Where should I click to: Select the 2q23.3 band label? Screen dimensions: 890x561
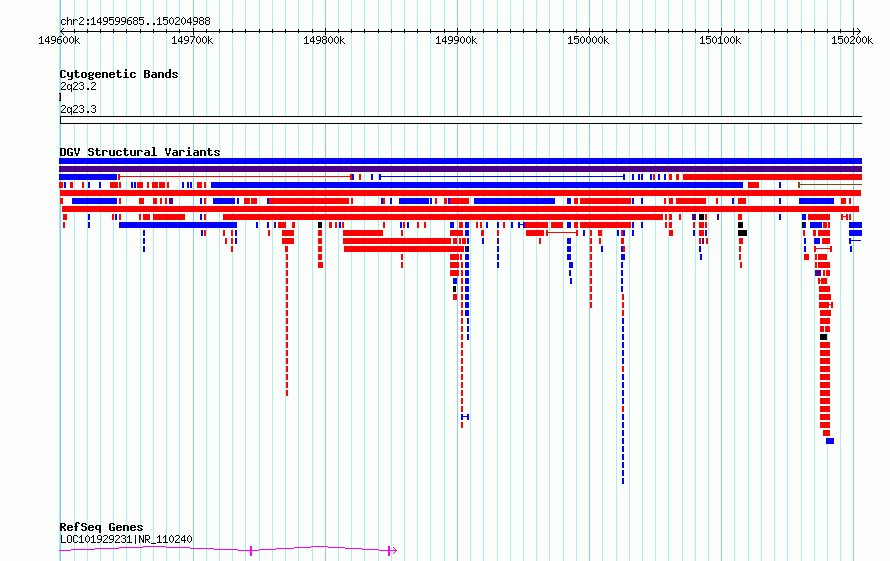[x=78, y=109]
